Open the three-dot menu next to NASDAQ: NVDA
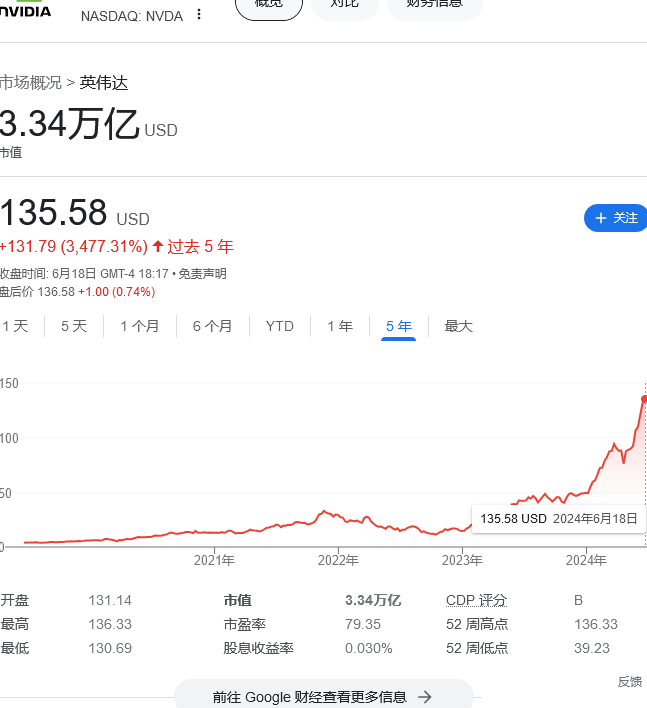The width and height of the screenshot is (647, 708). pyautogui.click(x=199, y=15)
